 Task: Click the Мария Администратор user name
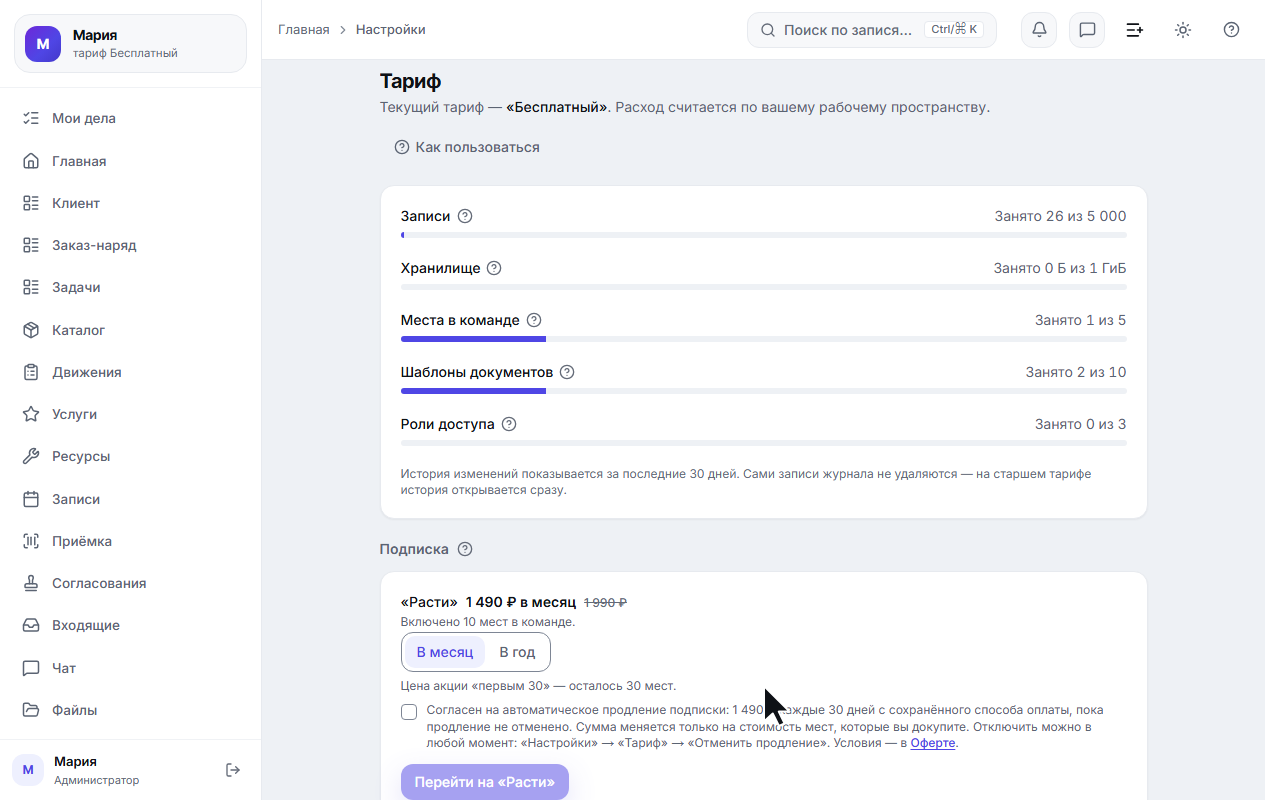[x=76, y=762]
